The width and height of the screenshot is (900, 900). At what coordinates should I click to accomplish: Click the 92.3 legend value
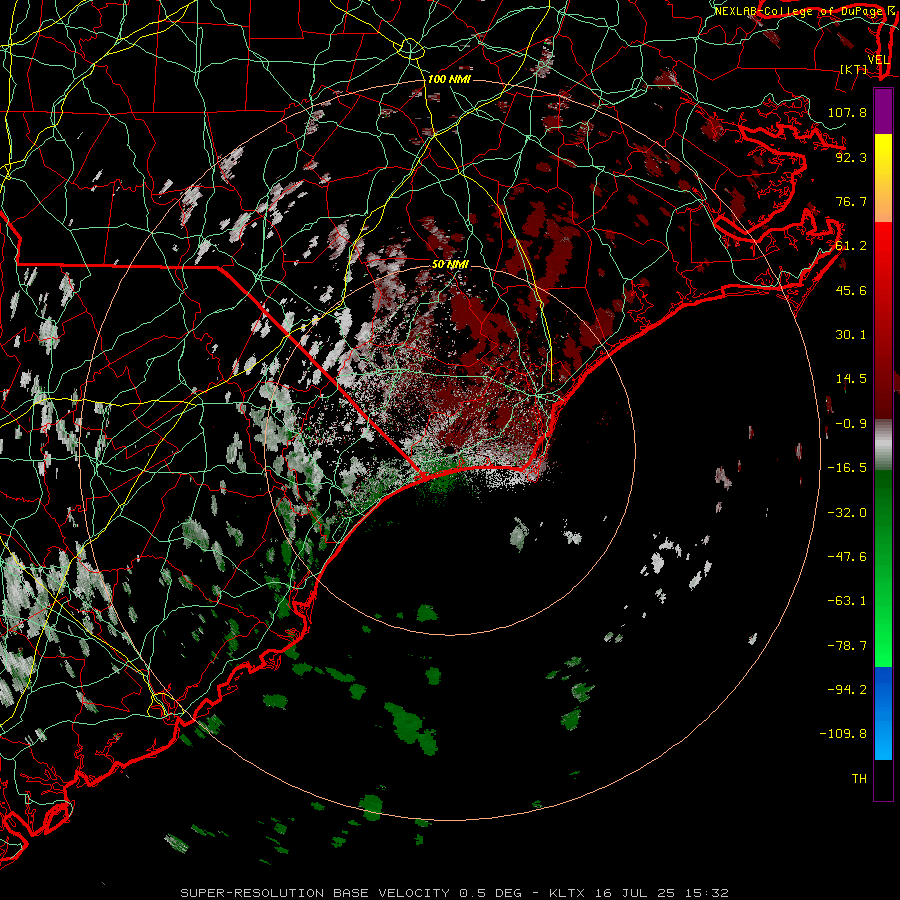pyautogui.click(x=851, y=157)
